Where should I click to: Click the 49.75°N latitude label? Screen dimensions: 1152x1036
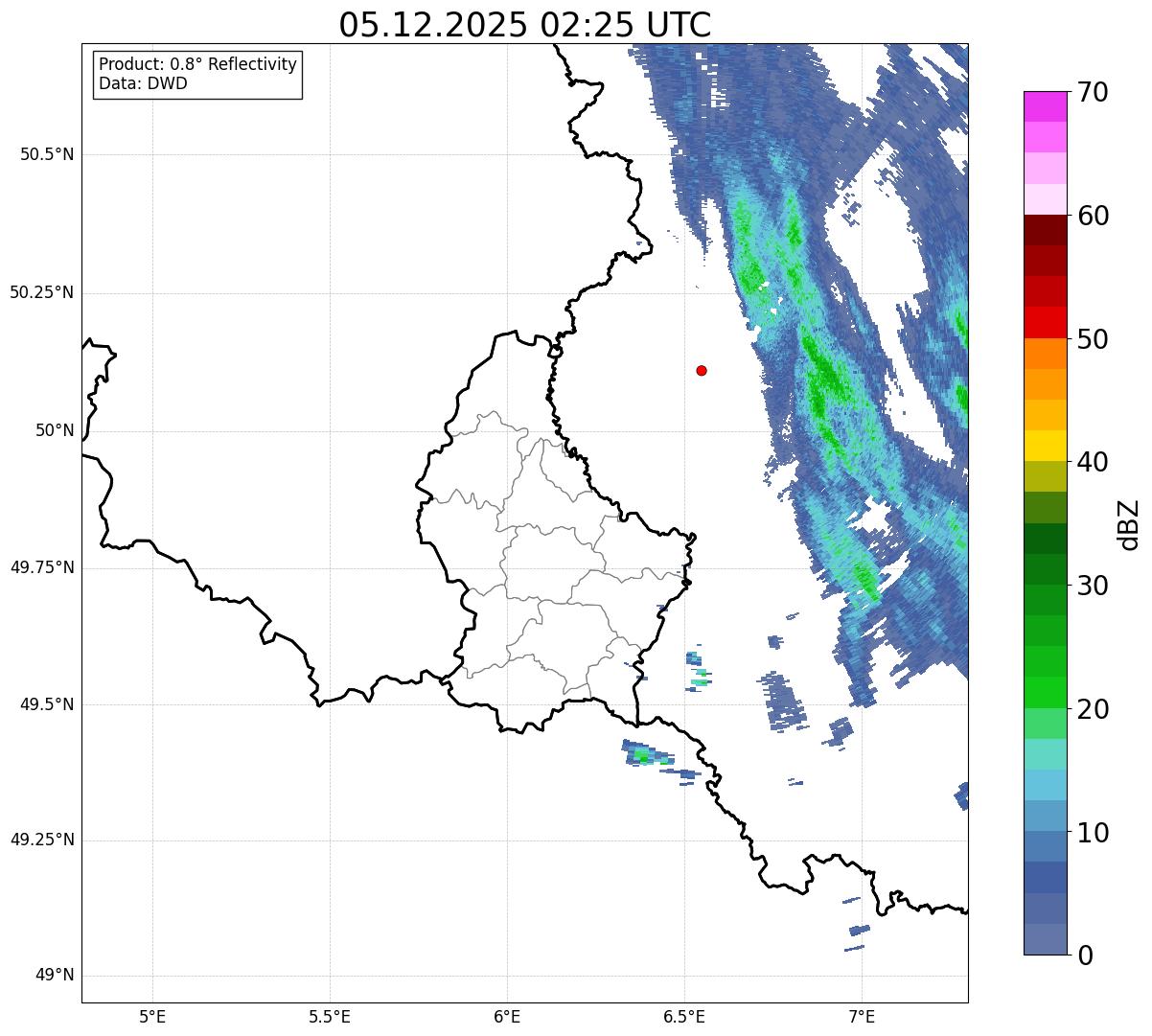pyautogui.click(x=42, y=567)
